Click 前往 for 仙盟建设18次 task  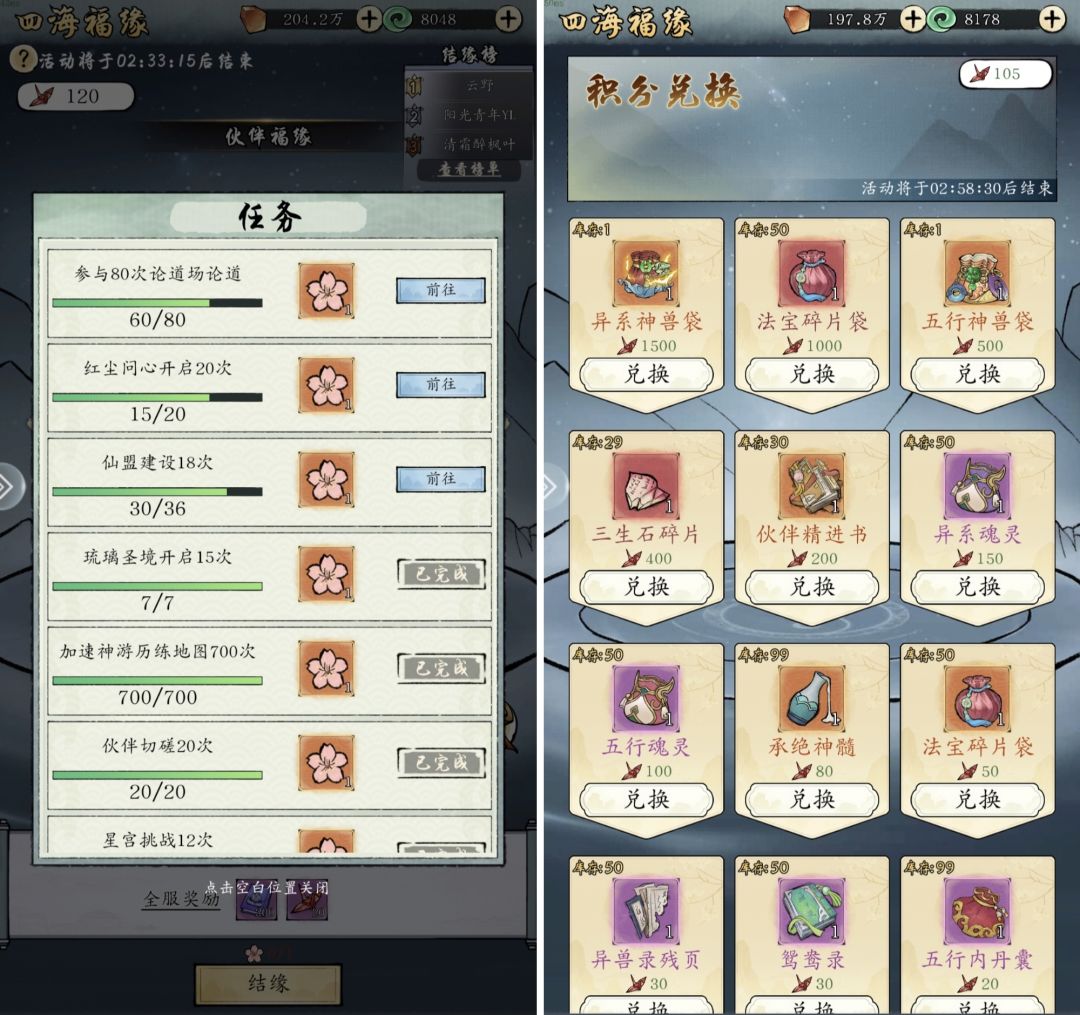(x=441, y=479)
